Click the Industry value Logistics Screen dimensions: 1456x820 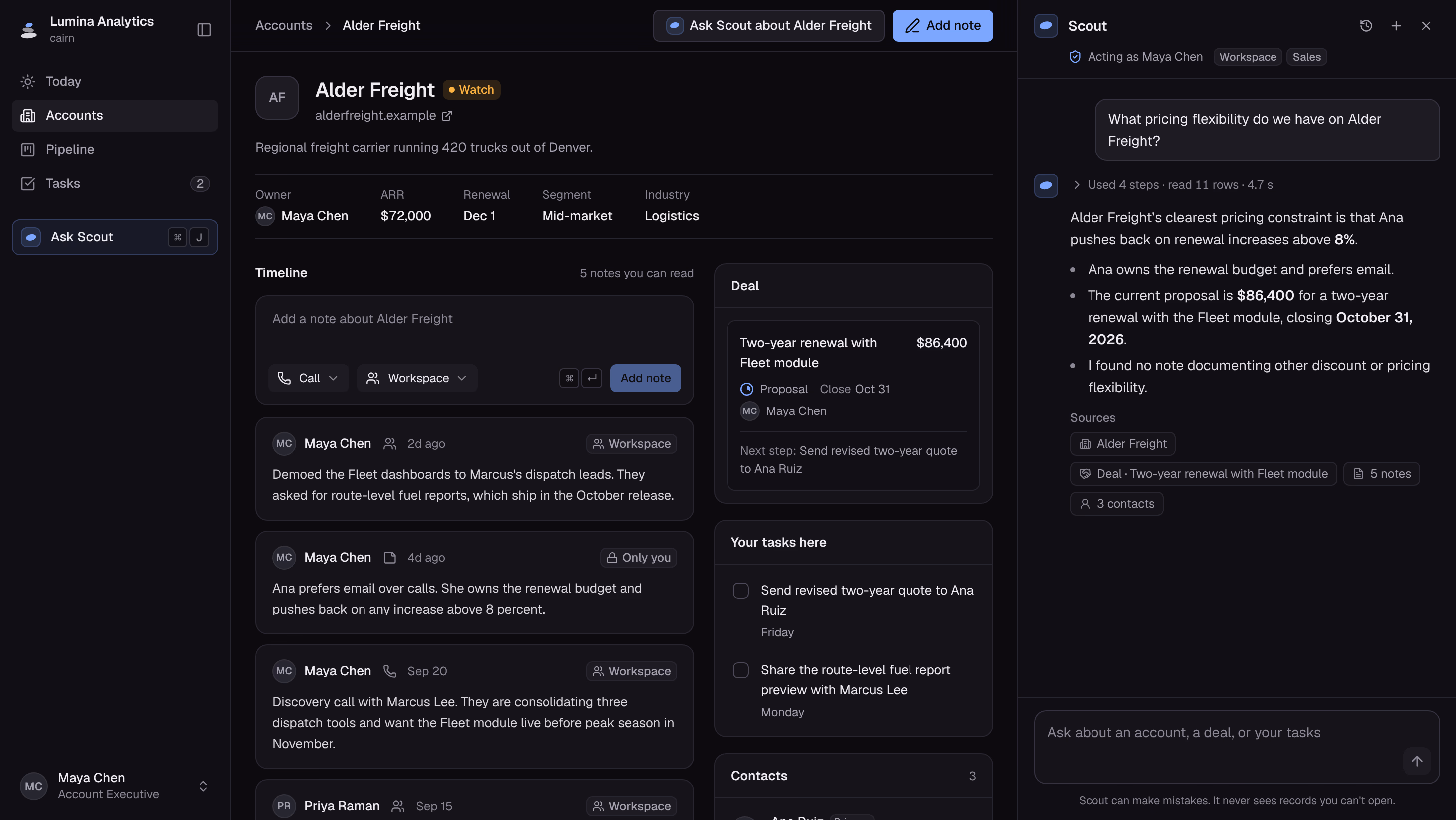point(672,216)
